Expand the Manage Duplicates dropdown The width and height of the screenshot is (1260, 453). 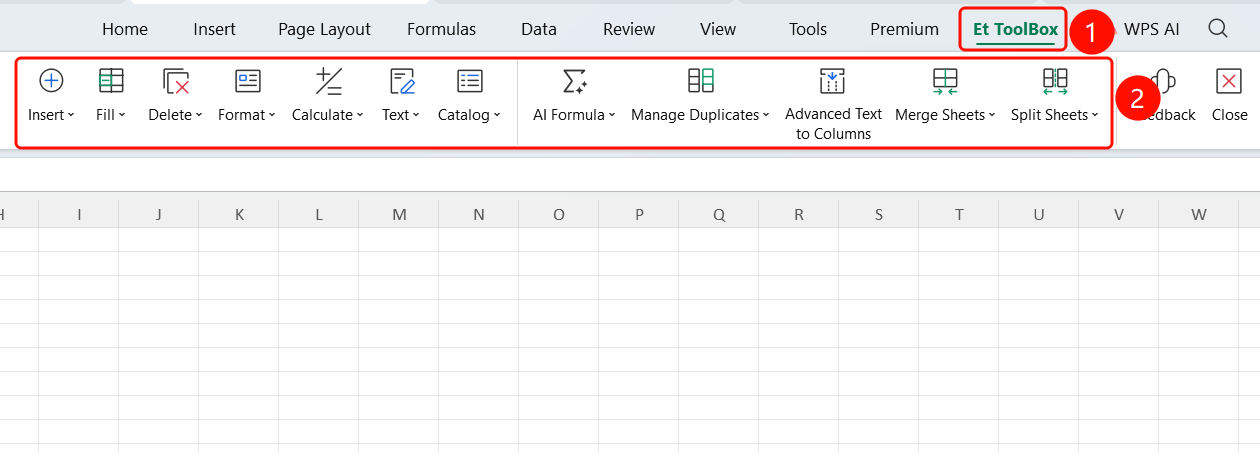pos(766,115)
